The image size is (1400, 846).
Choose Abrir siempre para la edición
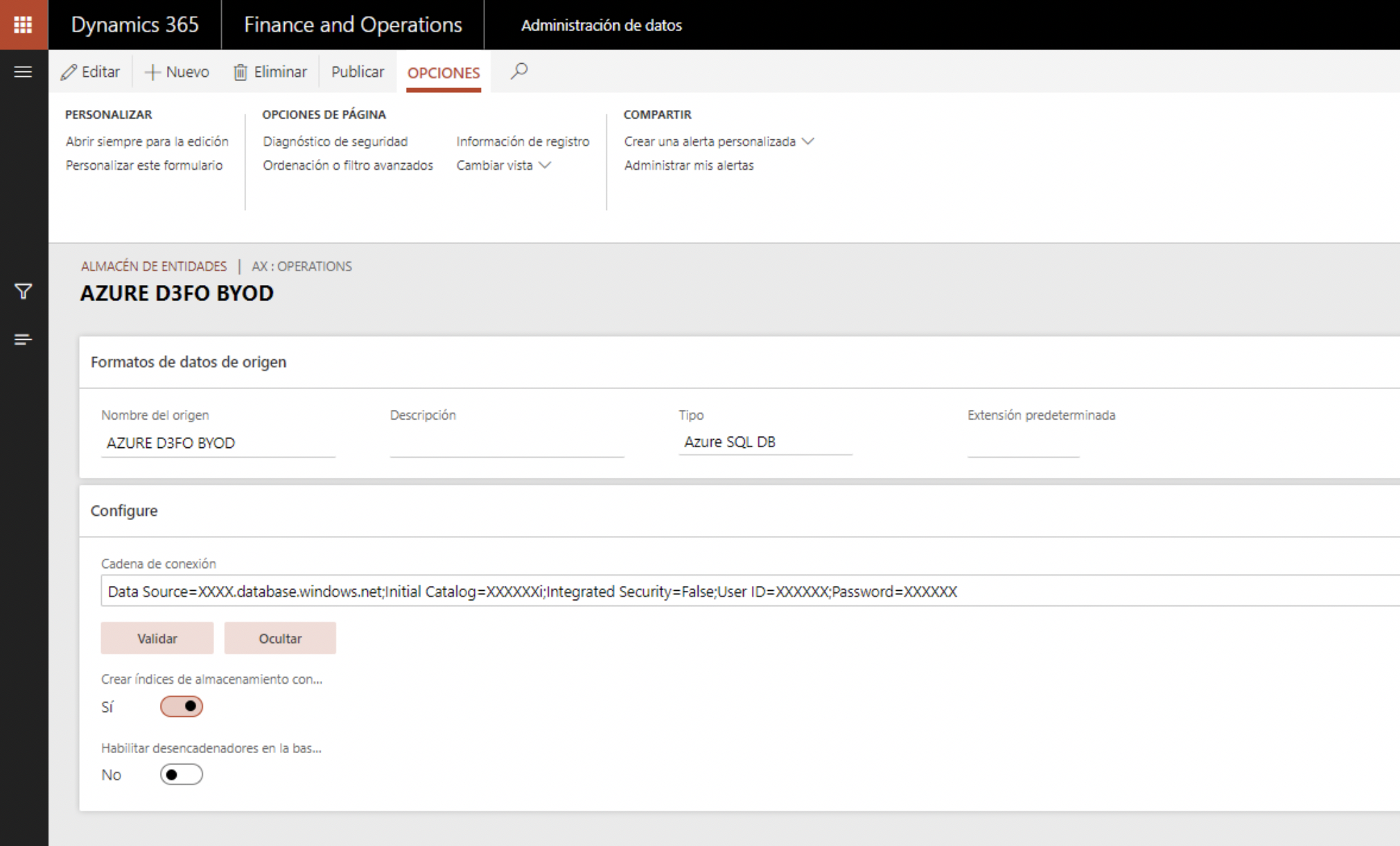click(x=147, y=141)
